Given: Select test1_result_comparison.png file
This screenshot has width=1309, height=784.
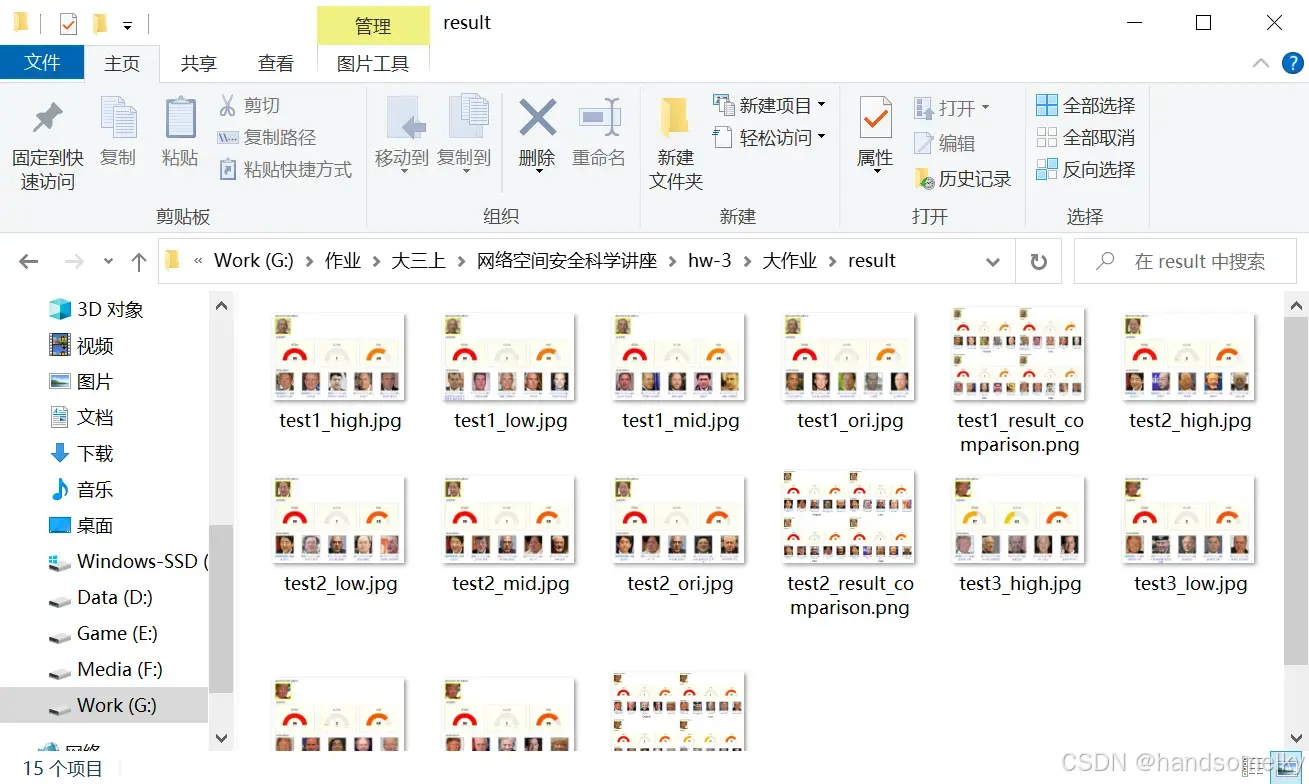Looking at the screenshot, I should coord(1020,380).
